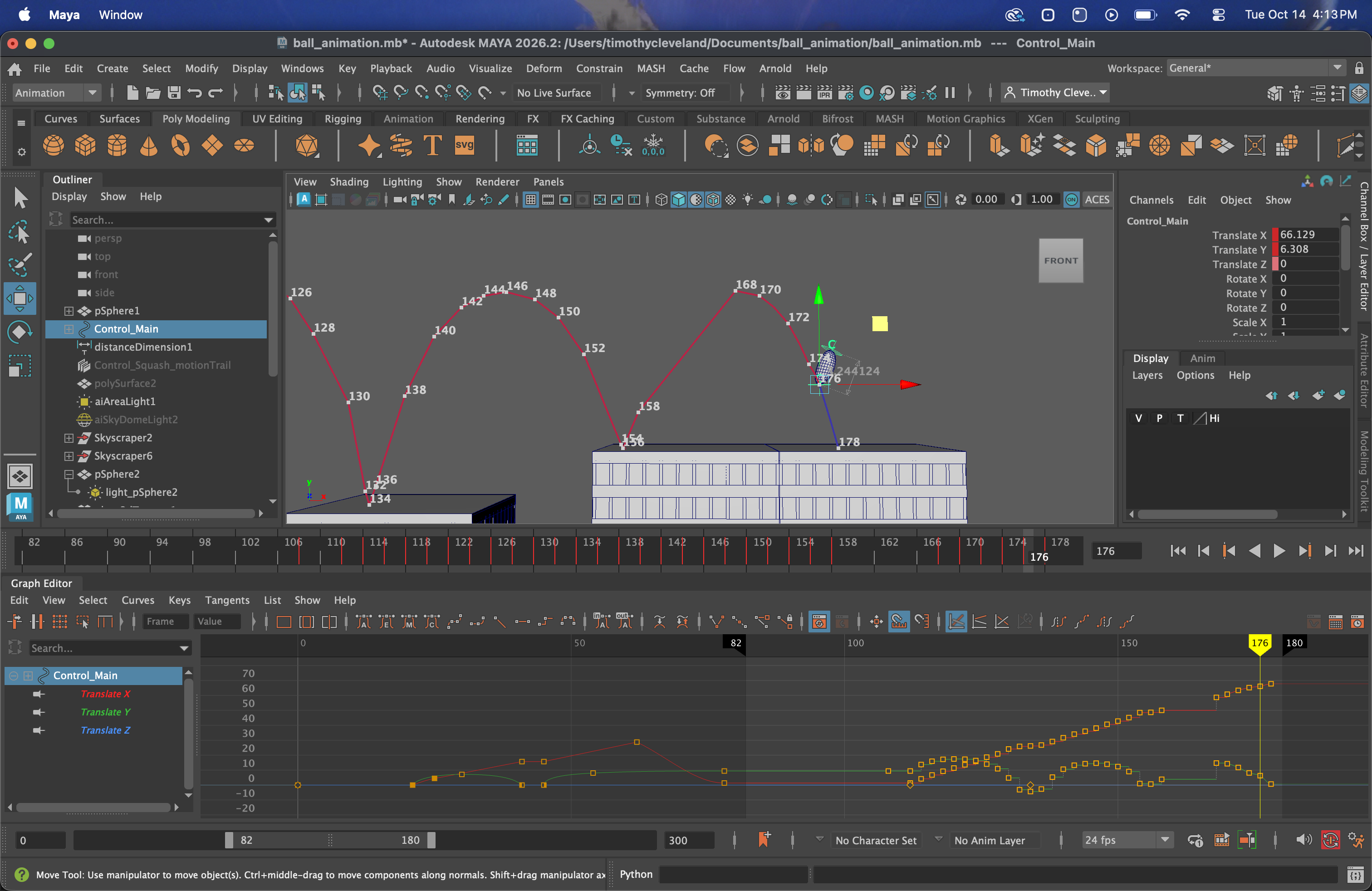The image size is (1372, 891).
Task: Select Translate Y curve in Graph Editor
Action: coord(106,712)
